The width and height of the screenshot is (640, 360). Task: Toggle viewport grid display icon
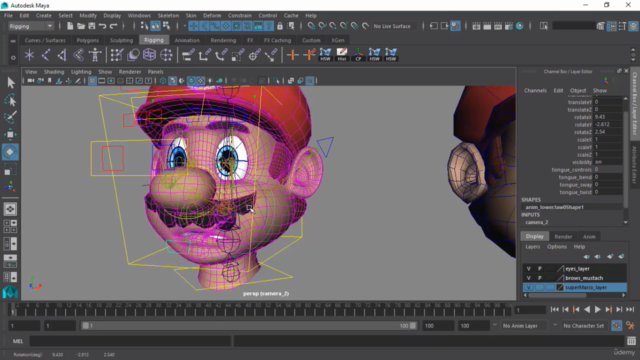pyautogui.click(x=92, y=81)
